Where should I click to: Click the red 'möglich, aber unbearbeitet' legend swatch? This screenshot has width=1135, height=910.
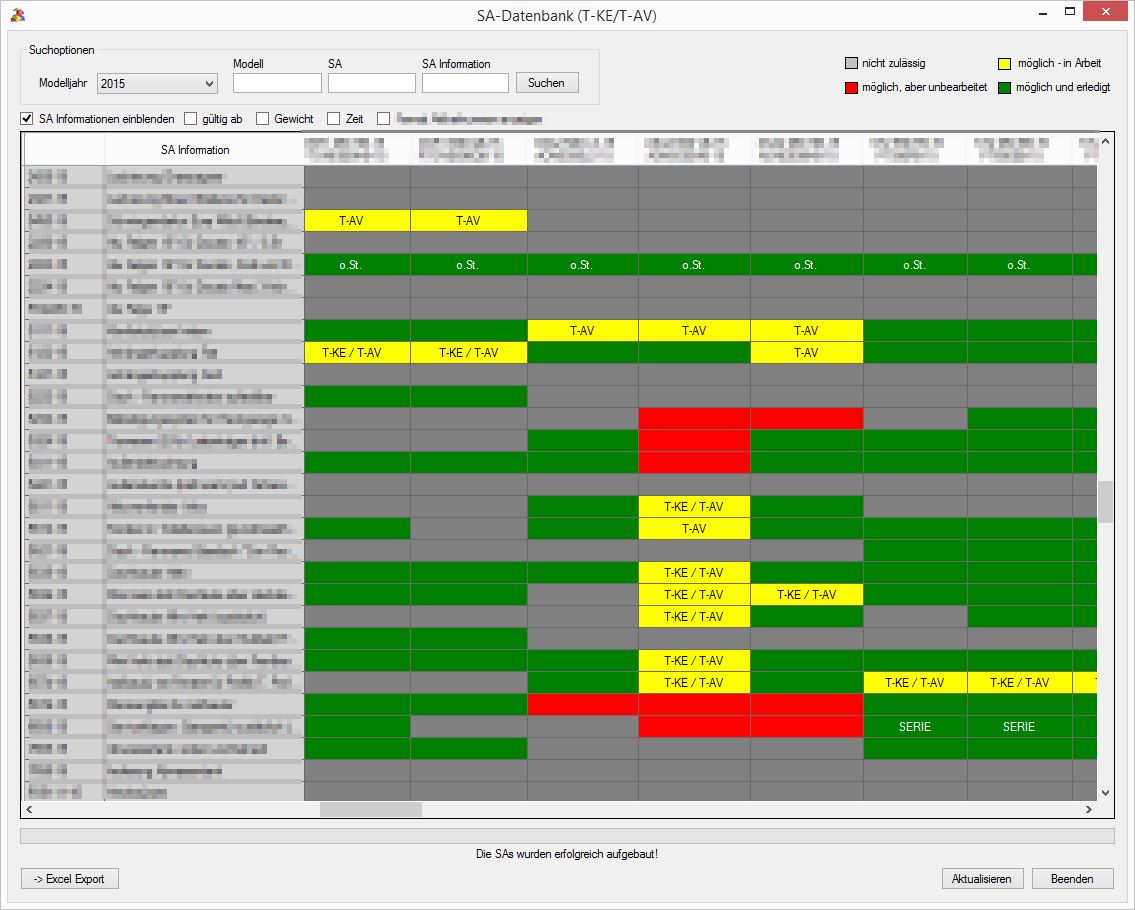point(852,88)
